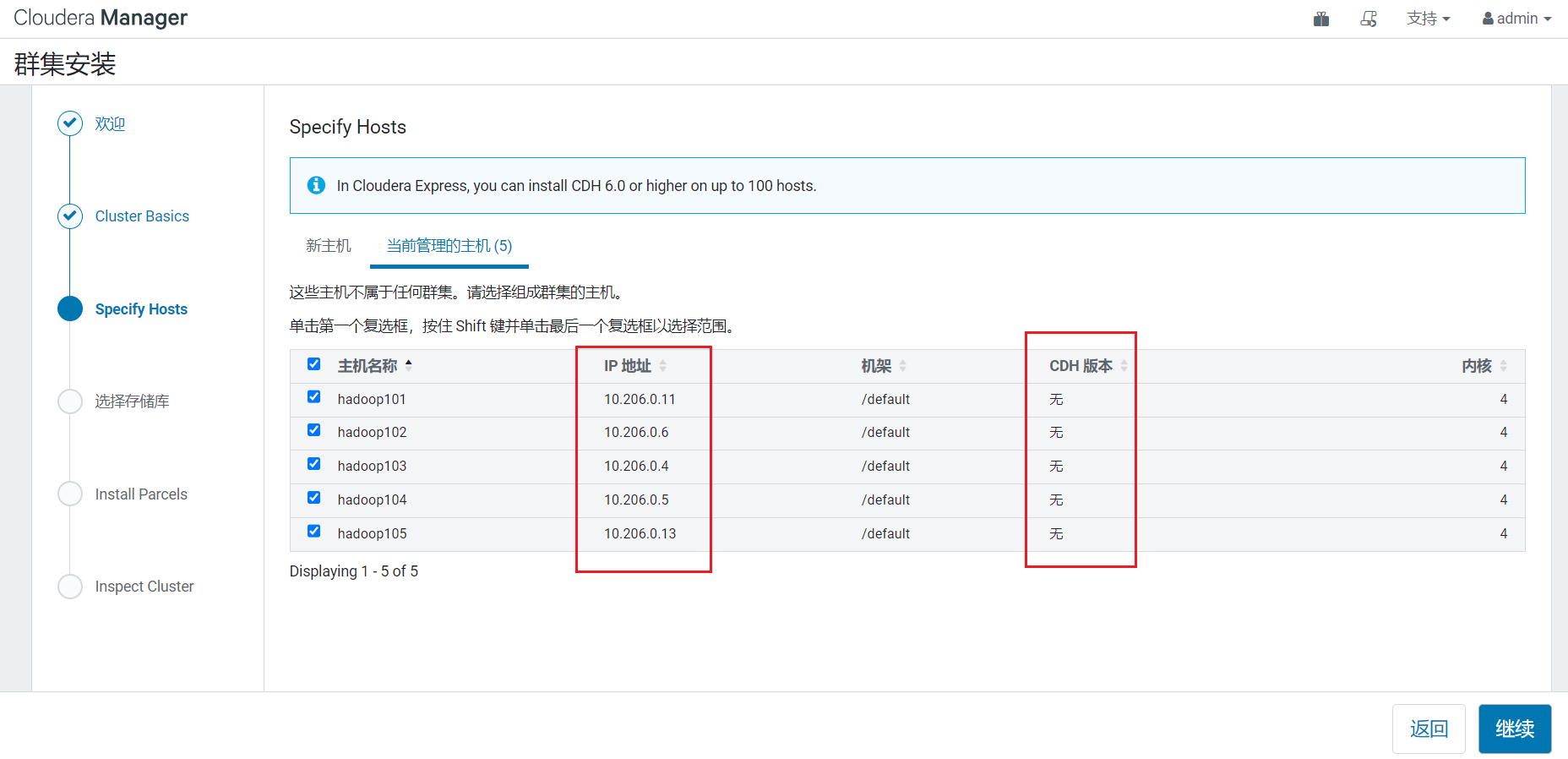Uncheck the hadoop104 host checkbox
1568x759 pixels.
point(313,498)
